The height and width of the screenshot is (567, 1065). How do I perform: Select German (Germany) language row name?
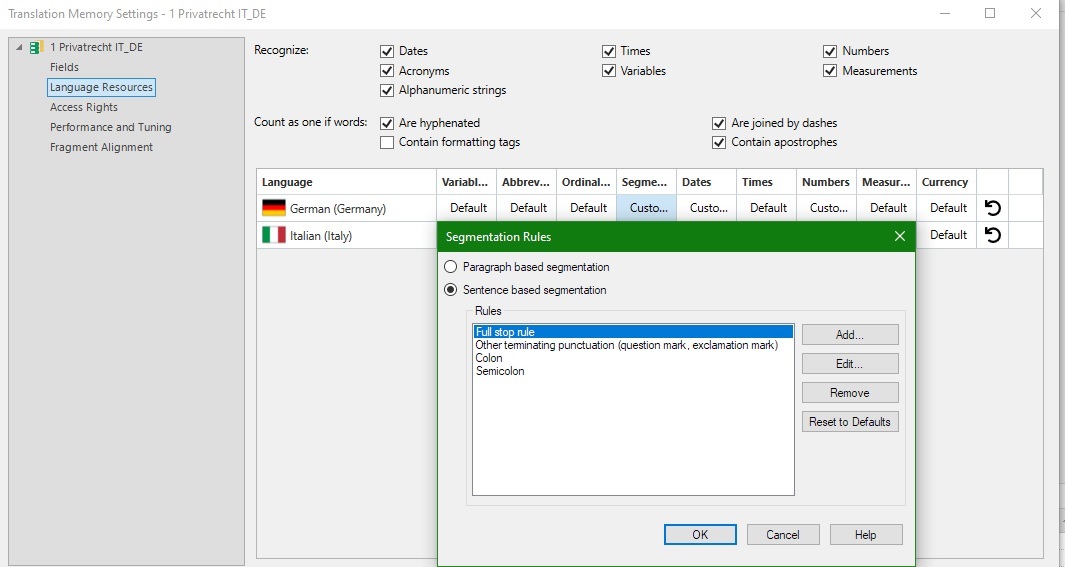click(338, 208)
